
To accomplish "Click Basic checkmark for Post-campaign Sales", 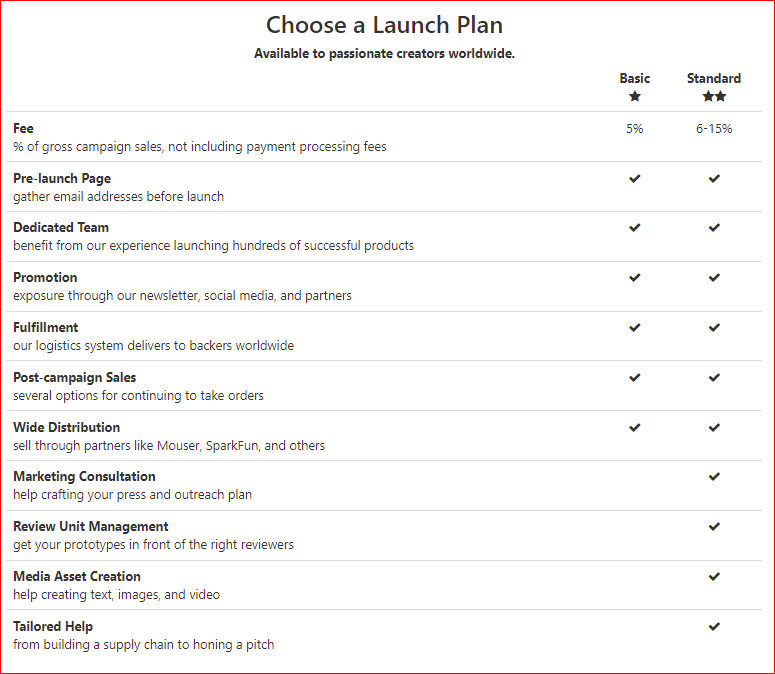I will point(634,378).
